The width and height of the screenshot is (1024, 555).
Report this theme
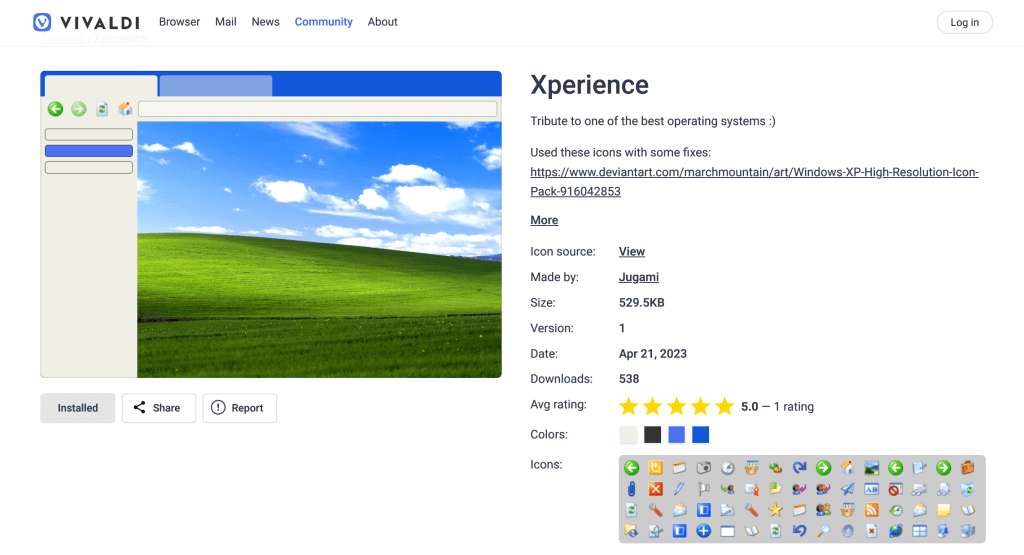239,408
